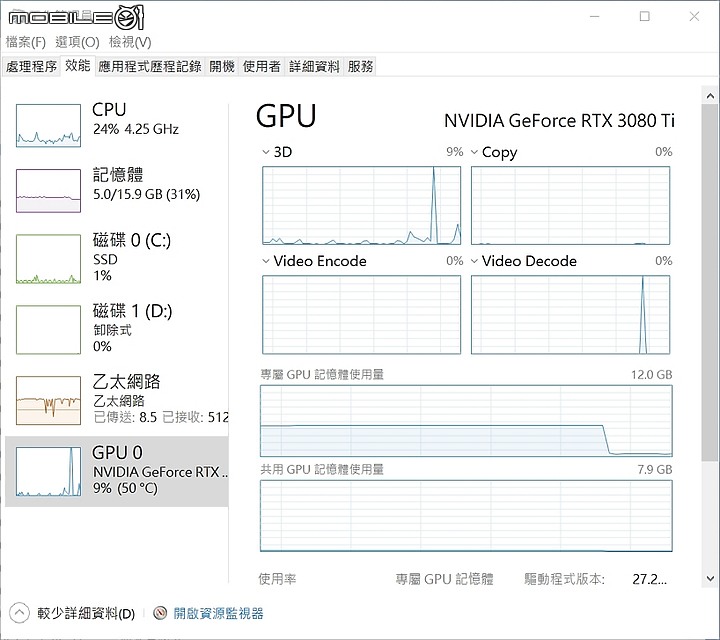720x640 pixels.
Task: Click the 磁碟 1 (D:) label
Action: tap(132, 311)
